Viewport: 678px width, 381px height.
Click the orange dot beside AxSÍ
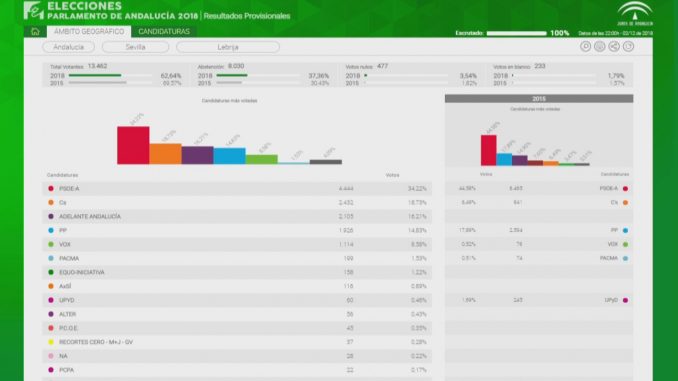(51, 286)
